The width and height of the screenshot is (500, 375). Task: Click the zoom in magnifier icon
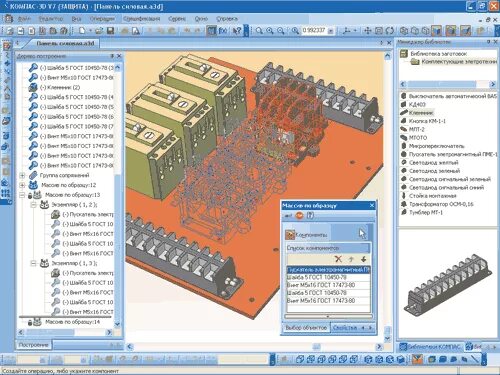pos(270,31)
